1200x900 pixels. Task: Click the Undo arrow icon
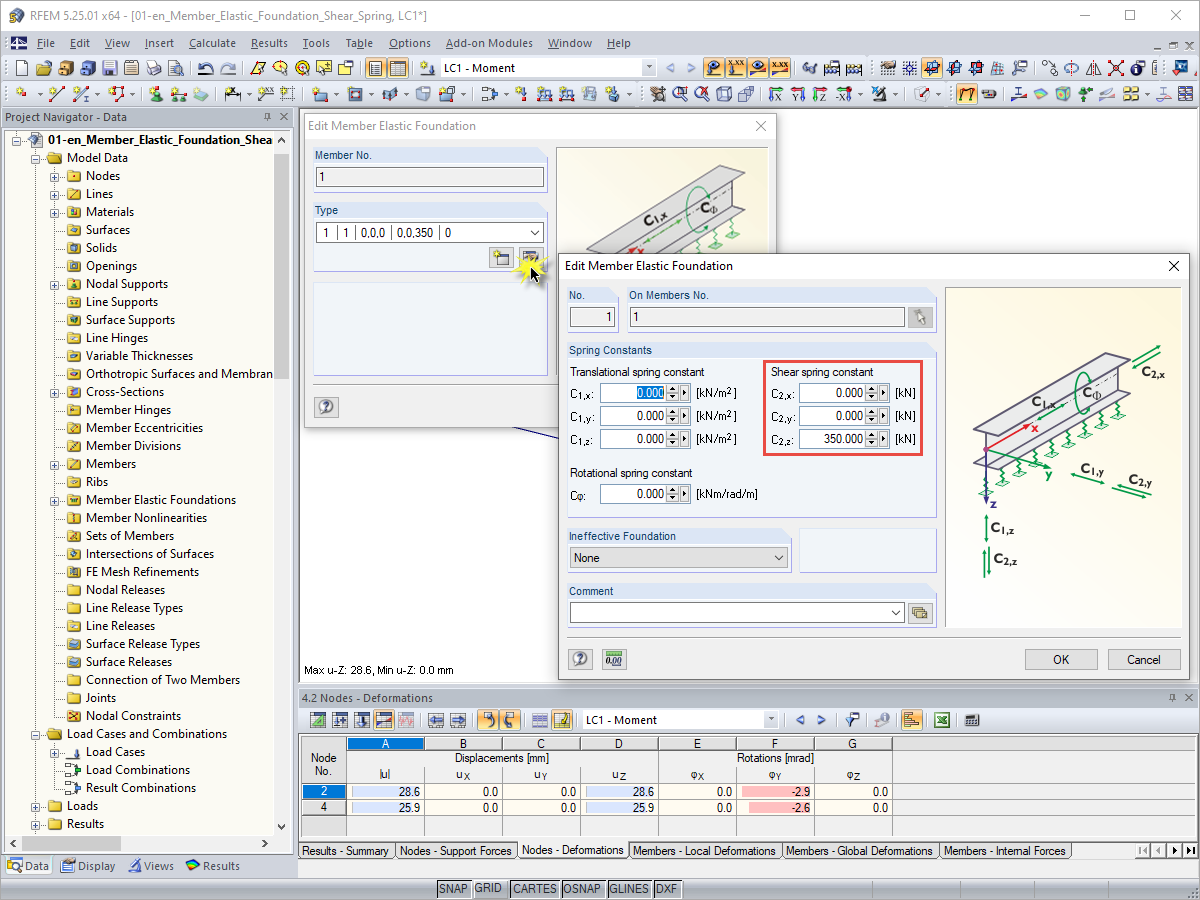coord(205,68)
